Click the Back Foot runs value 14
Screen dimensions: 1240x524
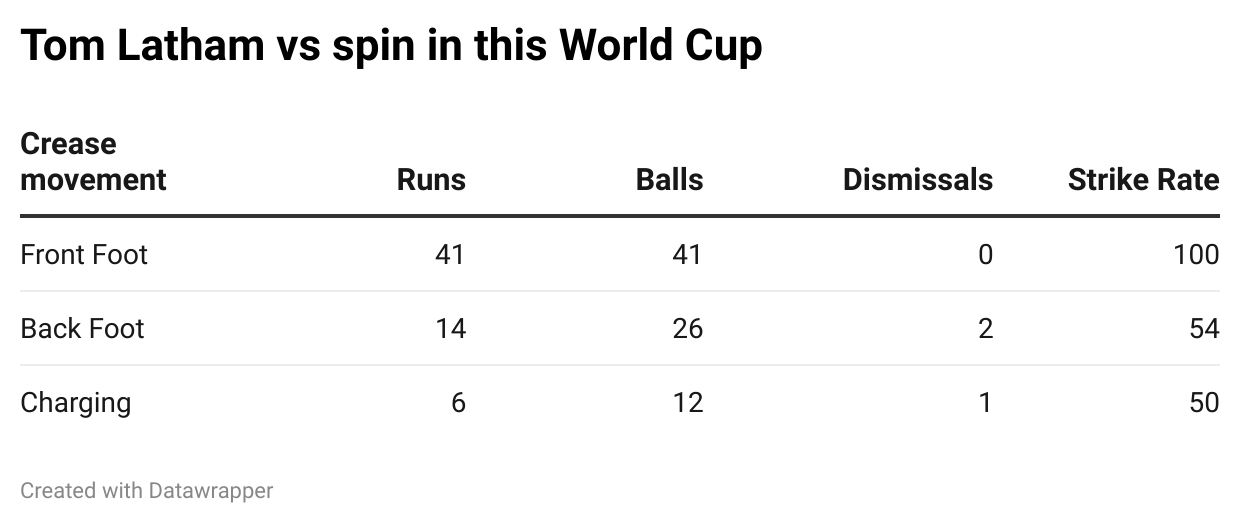pos(450,329)
